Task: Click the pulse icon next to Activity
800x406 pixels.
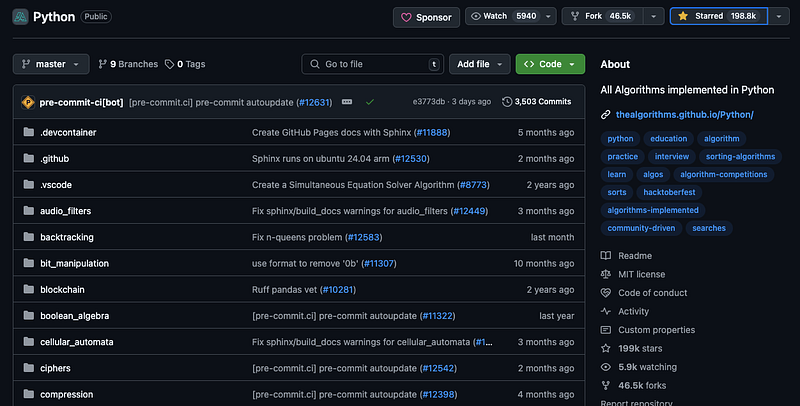Action: (606, 311)
